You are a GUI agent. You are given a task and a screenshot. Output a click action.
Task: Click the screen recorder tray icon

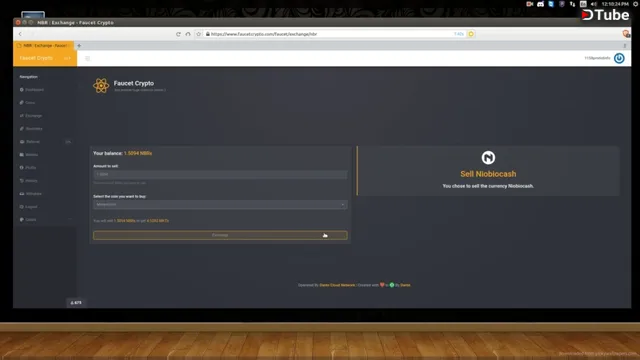point(530,4)
